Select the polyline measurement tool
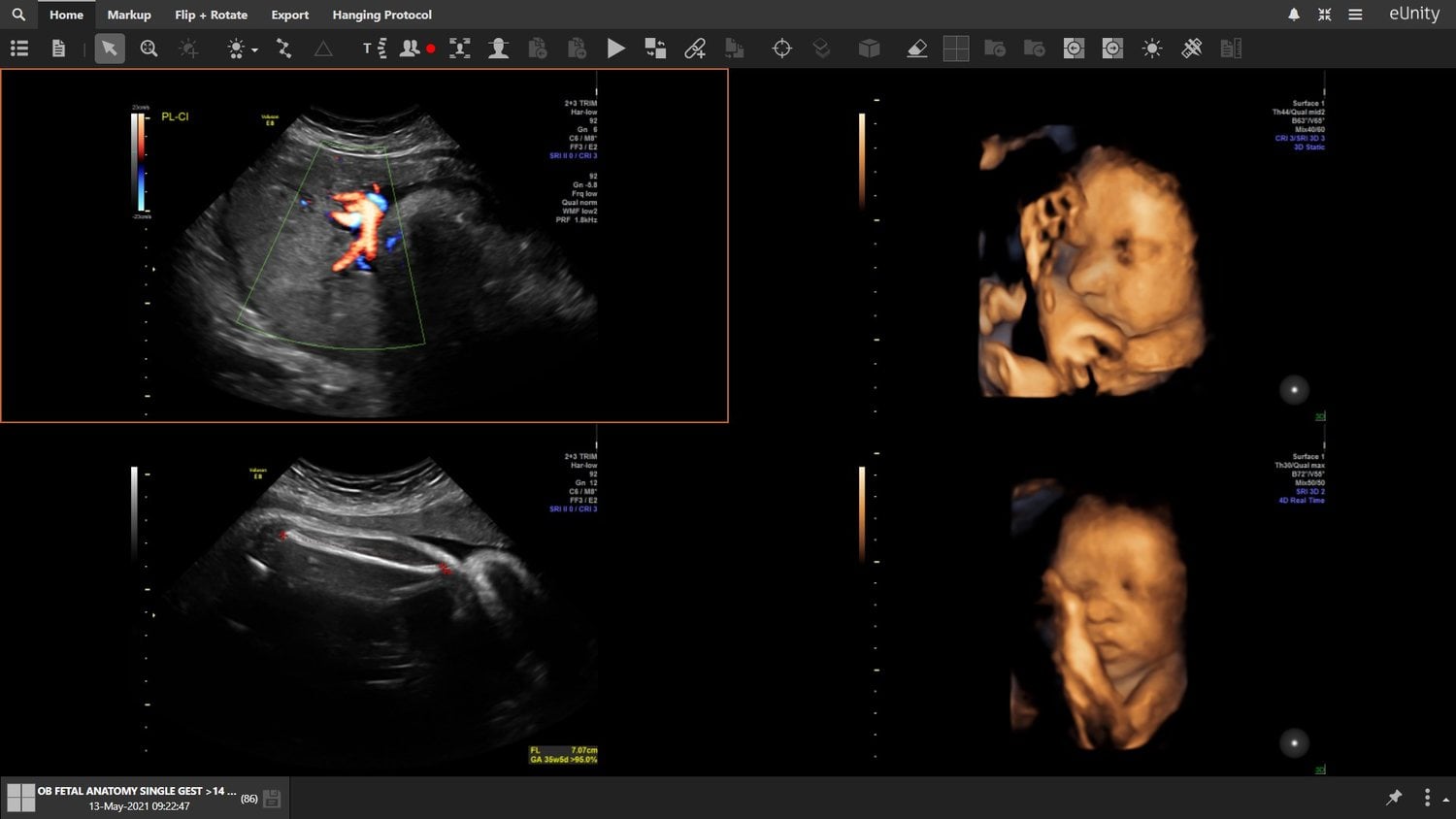The image size is (1456, 819). point(283,49)
